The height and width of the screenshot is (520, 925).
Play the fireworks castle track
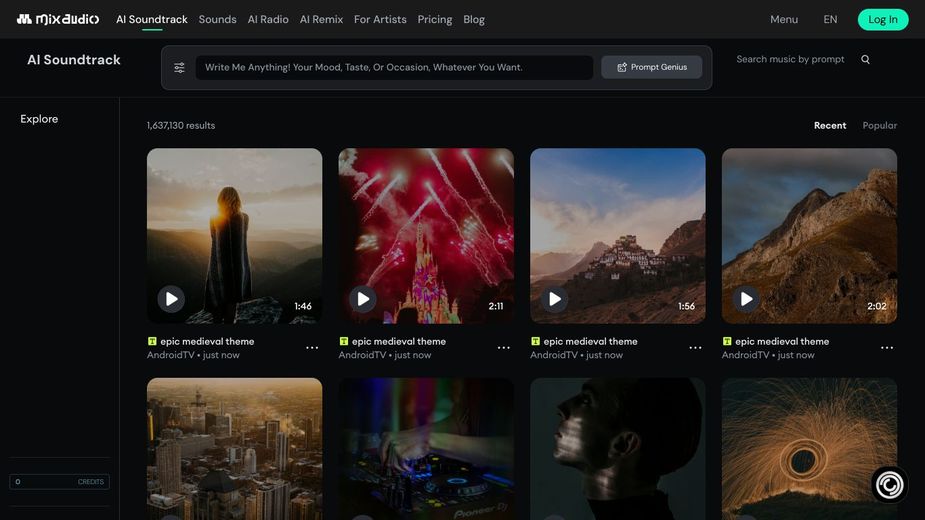click(x=363, y=299)
